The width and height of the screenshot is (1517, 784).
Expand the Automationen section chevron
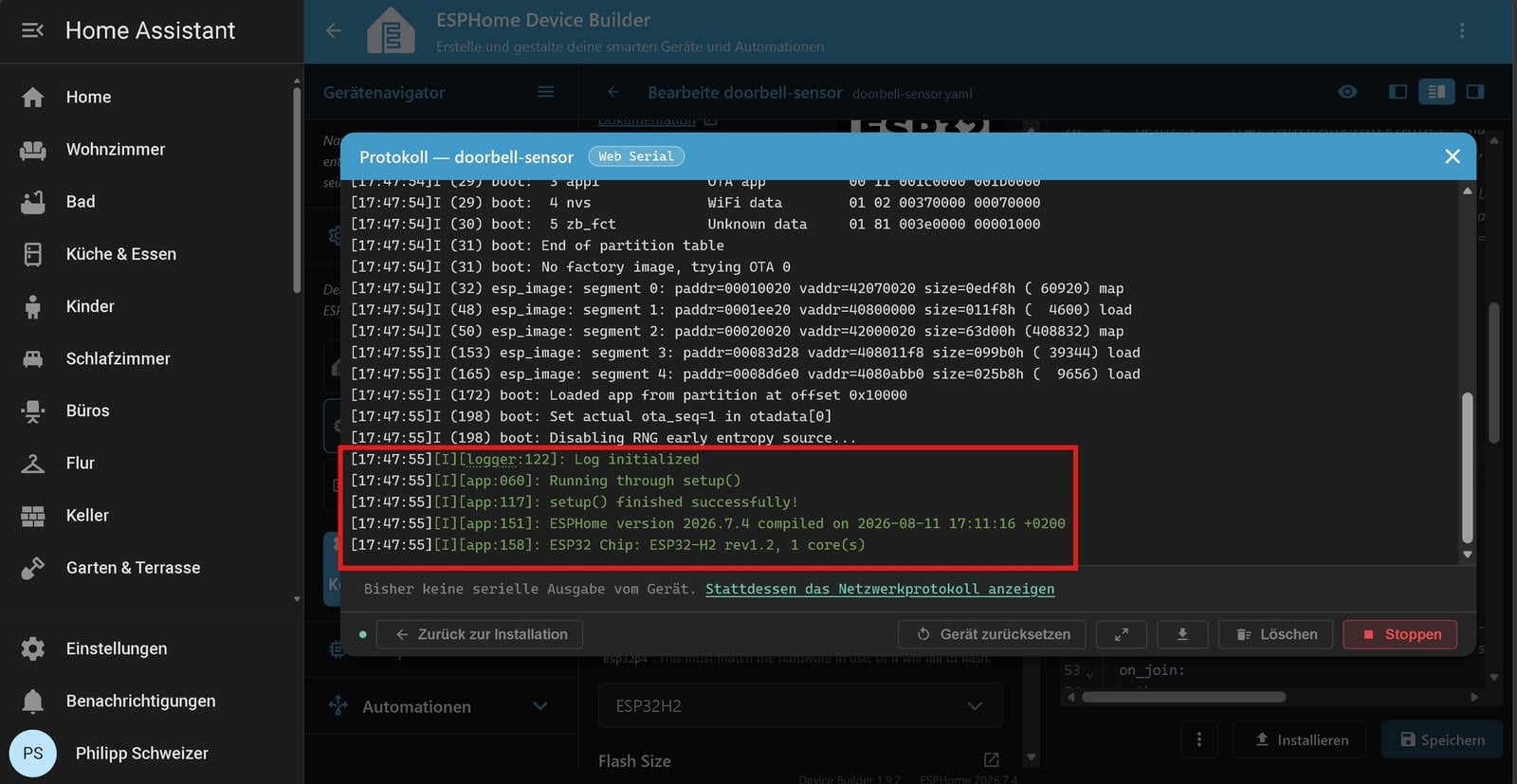540,706
